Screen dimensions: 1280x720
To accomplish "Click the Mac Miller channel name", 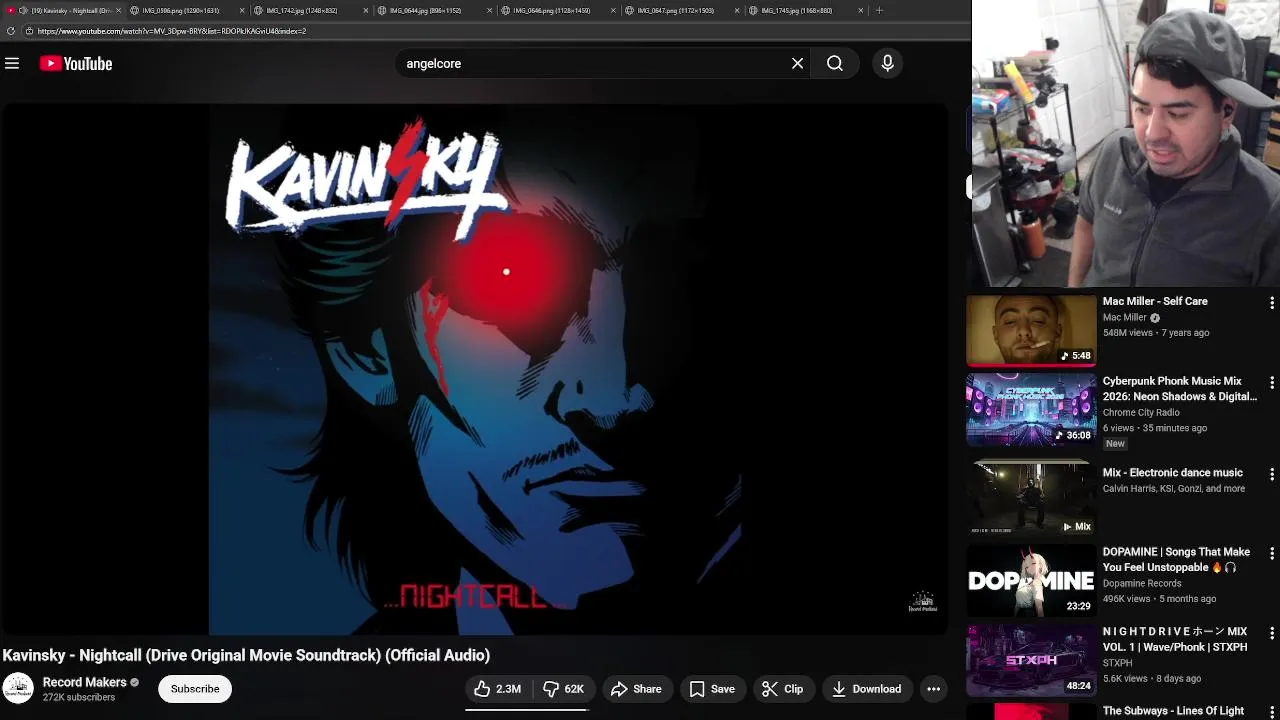I will 1125,317.
